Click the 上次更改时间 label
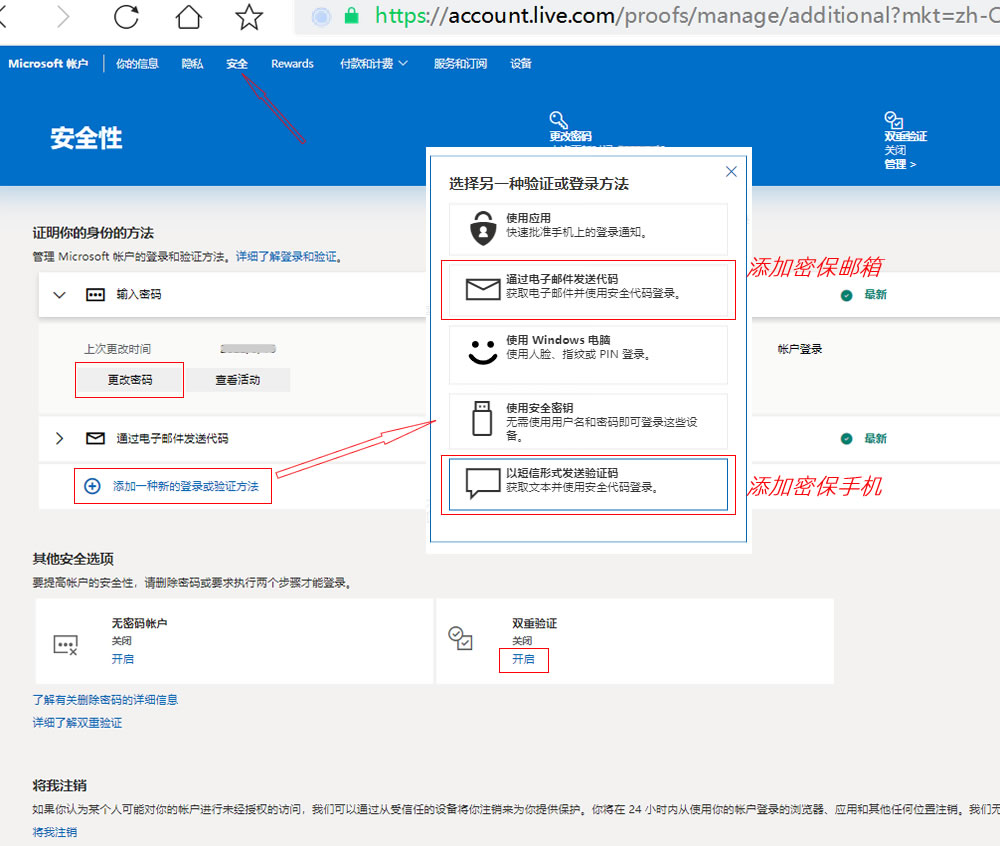This screenshot has height=846, width=1000. click(x=117, y=349)
